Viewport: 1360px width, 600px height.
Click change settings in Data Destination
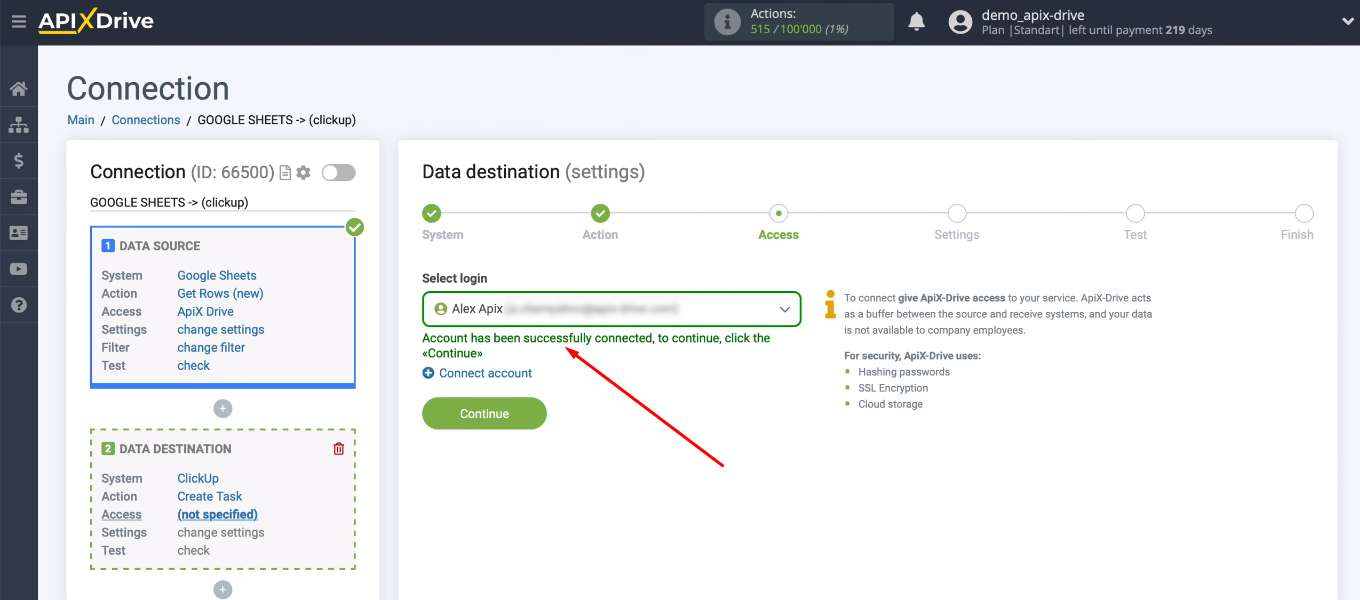[x=221, y=533]
